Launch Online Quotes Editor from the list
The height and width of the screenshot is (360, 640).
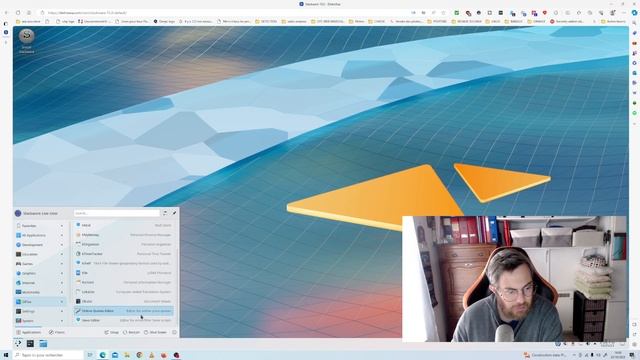124,311
